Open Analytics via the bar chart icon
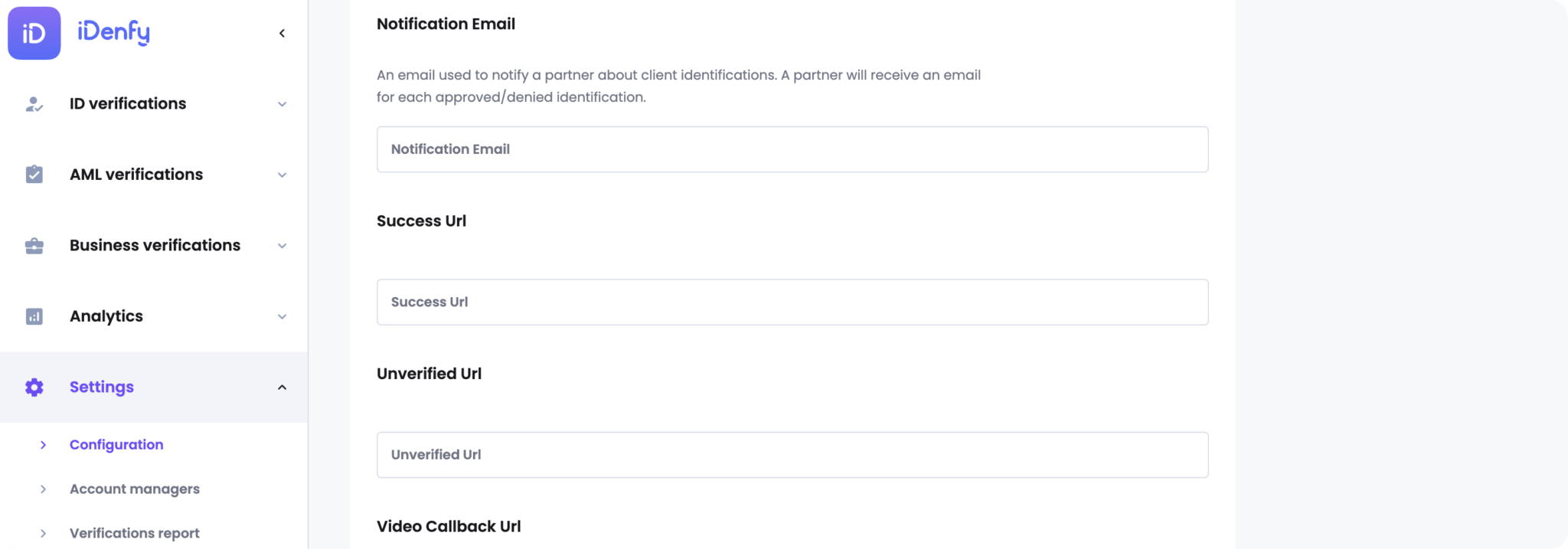1568x549 pixels. [34, 316]
